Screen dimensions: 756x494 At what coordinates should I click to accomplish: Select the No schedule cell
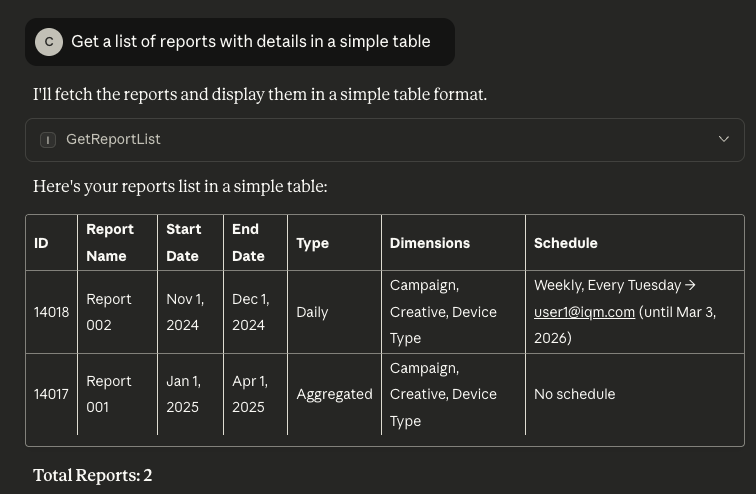click(635, 394)
